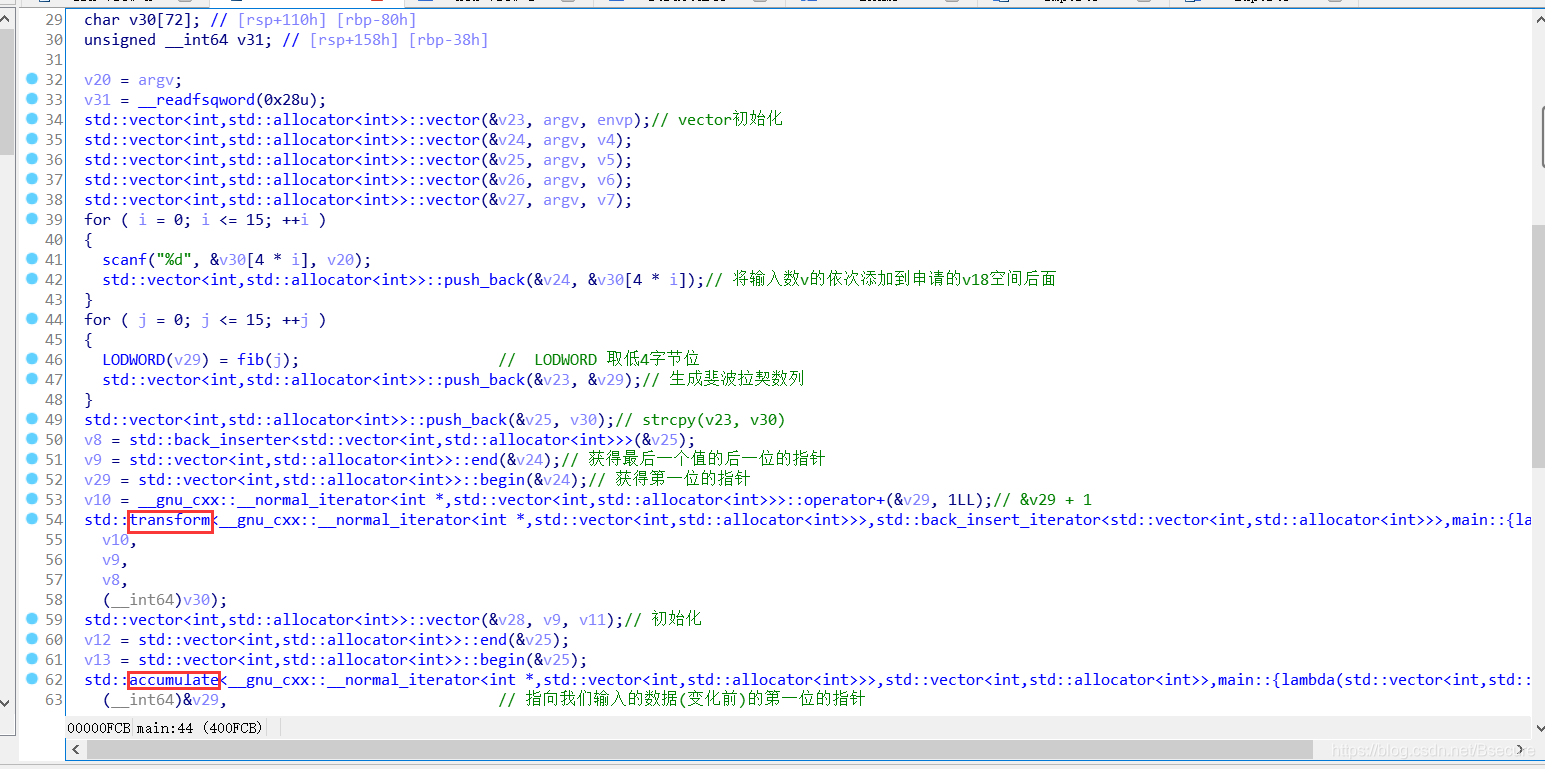1545x769 pixels.
Task: Click the scanf function name
Action: click(124, 260)
